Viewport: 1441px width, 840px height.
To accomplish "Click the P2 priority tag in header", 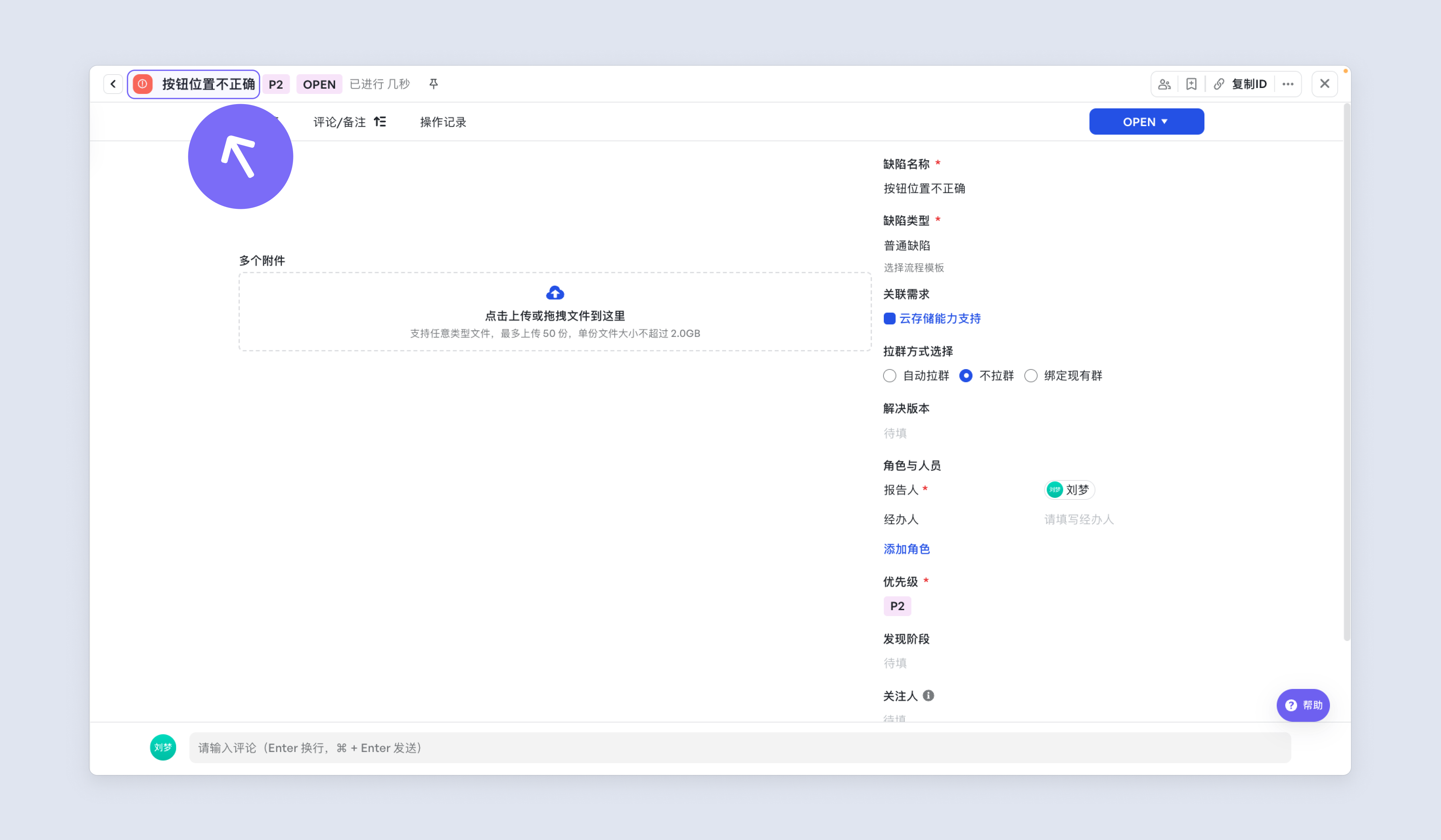I will [276, 85].
